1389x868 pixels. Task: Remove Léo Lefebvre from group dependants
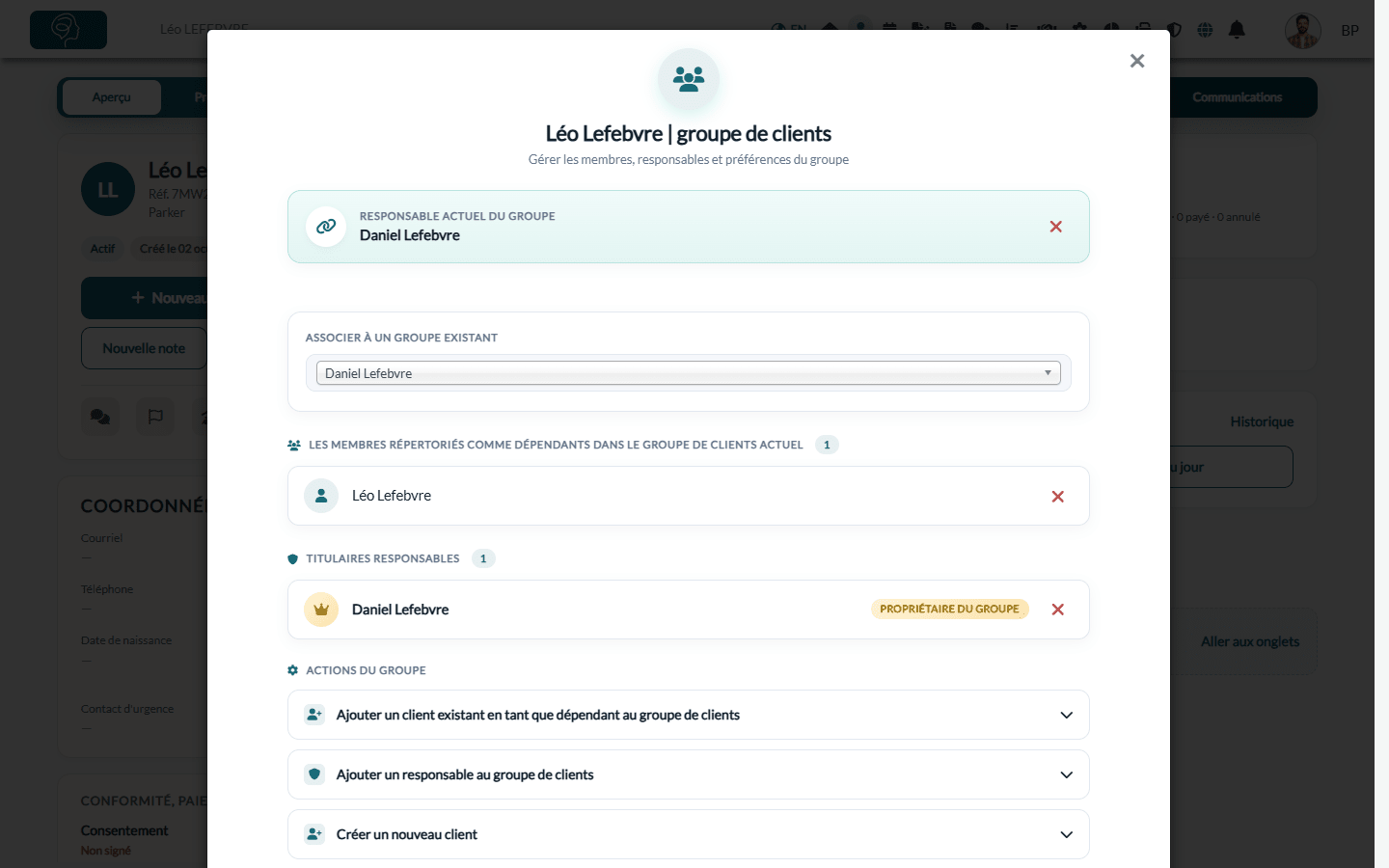tap(1058, 497)
